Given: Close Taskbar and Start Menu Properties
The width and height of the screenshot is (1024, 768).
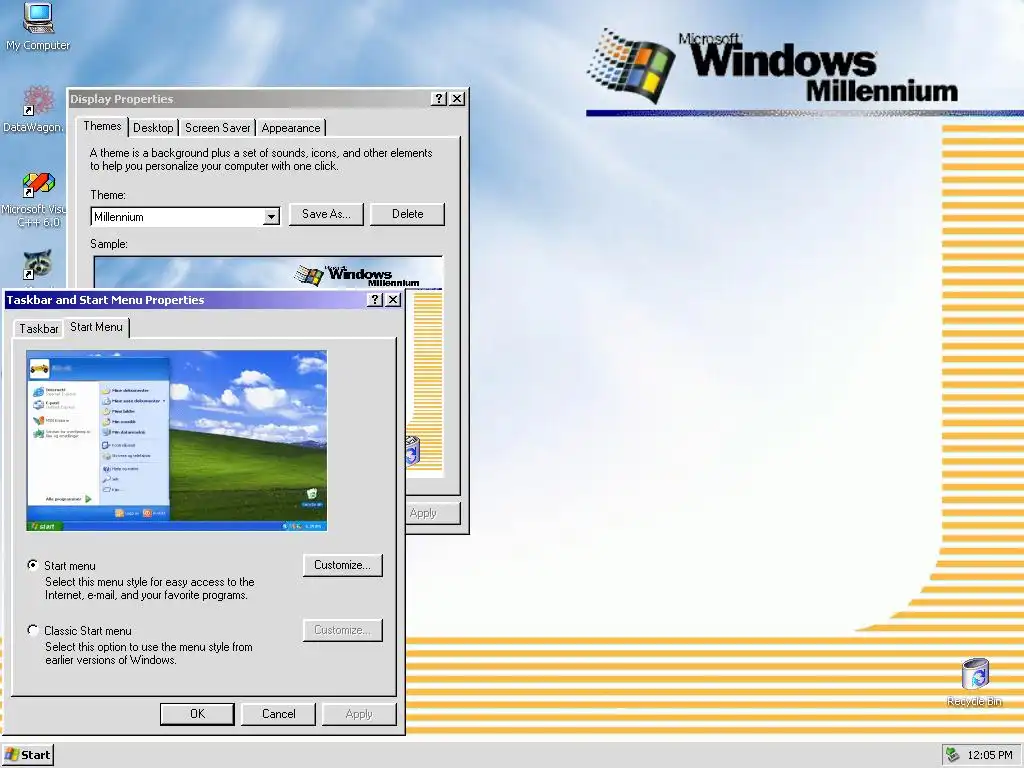Looking at the screenshot, I should click(392, 300).
